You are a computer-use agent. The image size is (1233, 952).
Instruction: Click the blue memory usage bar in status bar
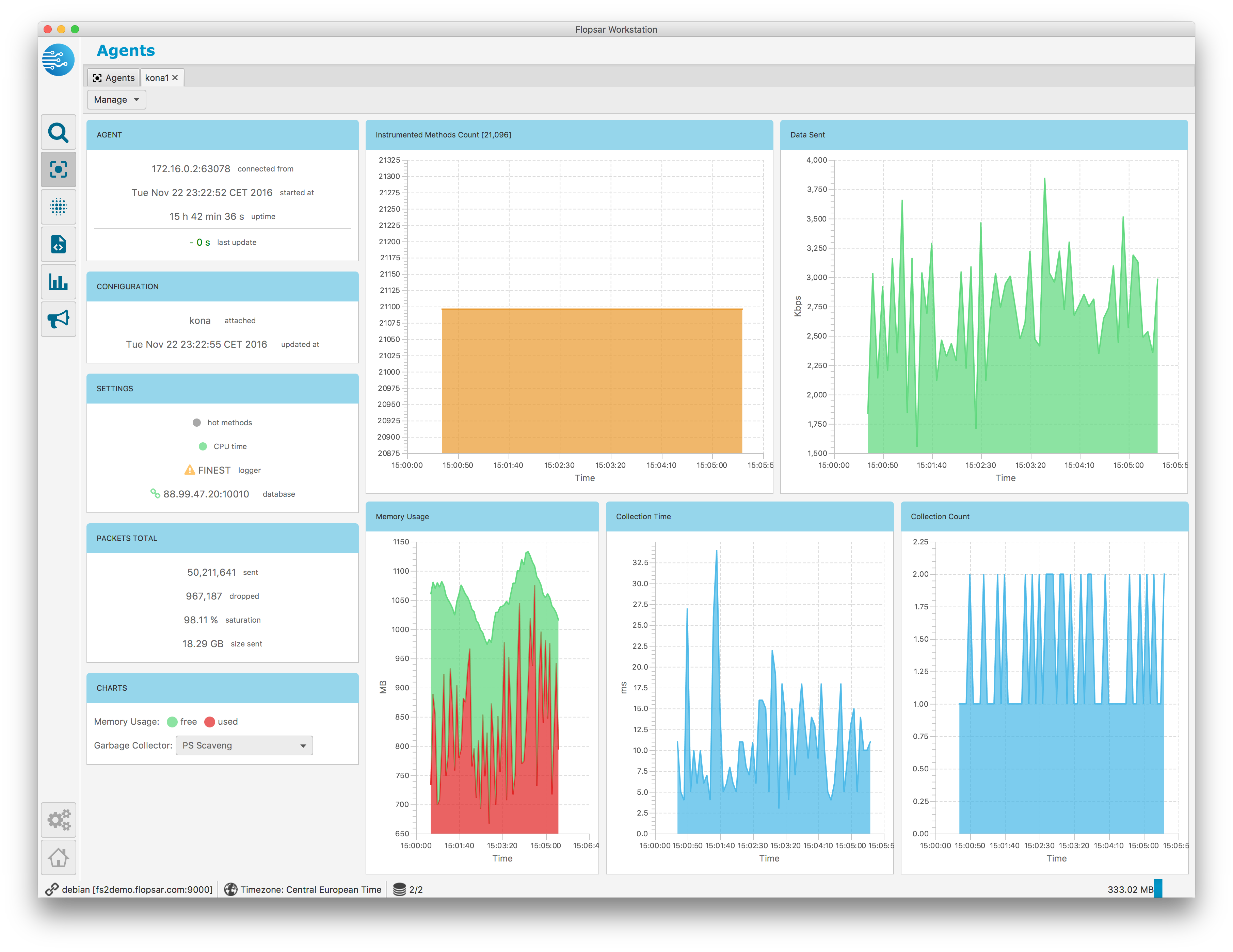(1158, 889)
